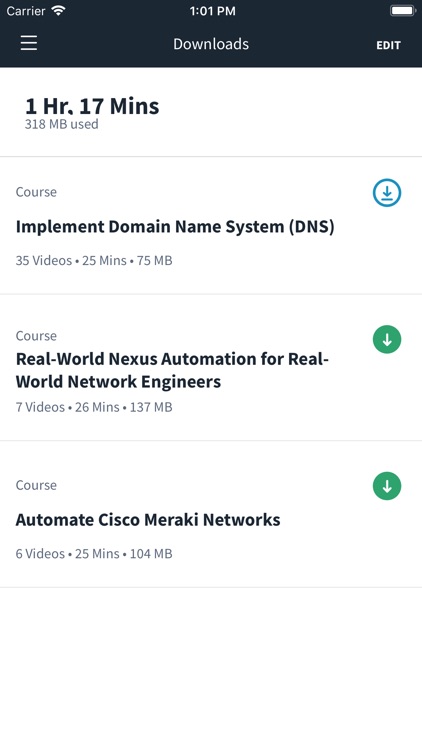Image resolution: width=422 pixels, height=750 pixels.
Task: Tap the battery icon in status bar
Action: click(x=402, y=11)
